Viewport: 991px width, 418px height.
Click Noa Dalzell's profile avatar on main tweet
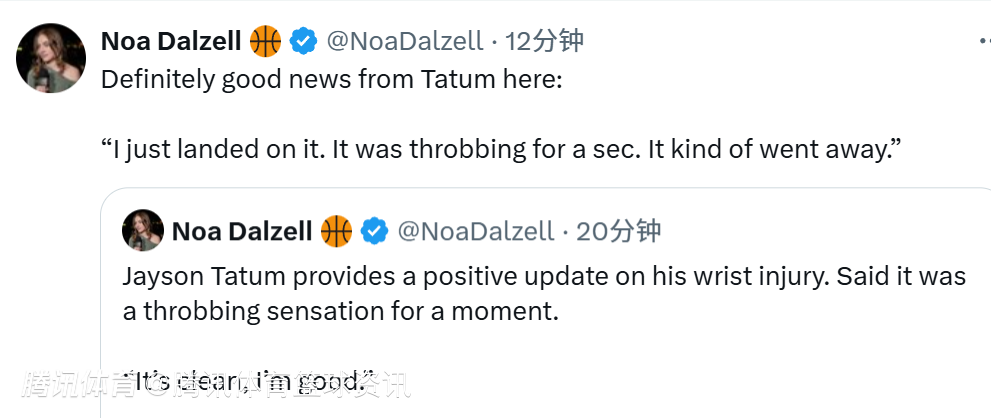[50, 58]
